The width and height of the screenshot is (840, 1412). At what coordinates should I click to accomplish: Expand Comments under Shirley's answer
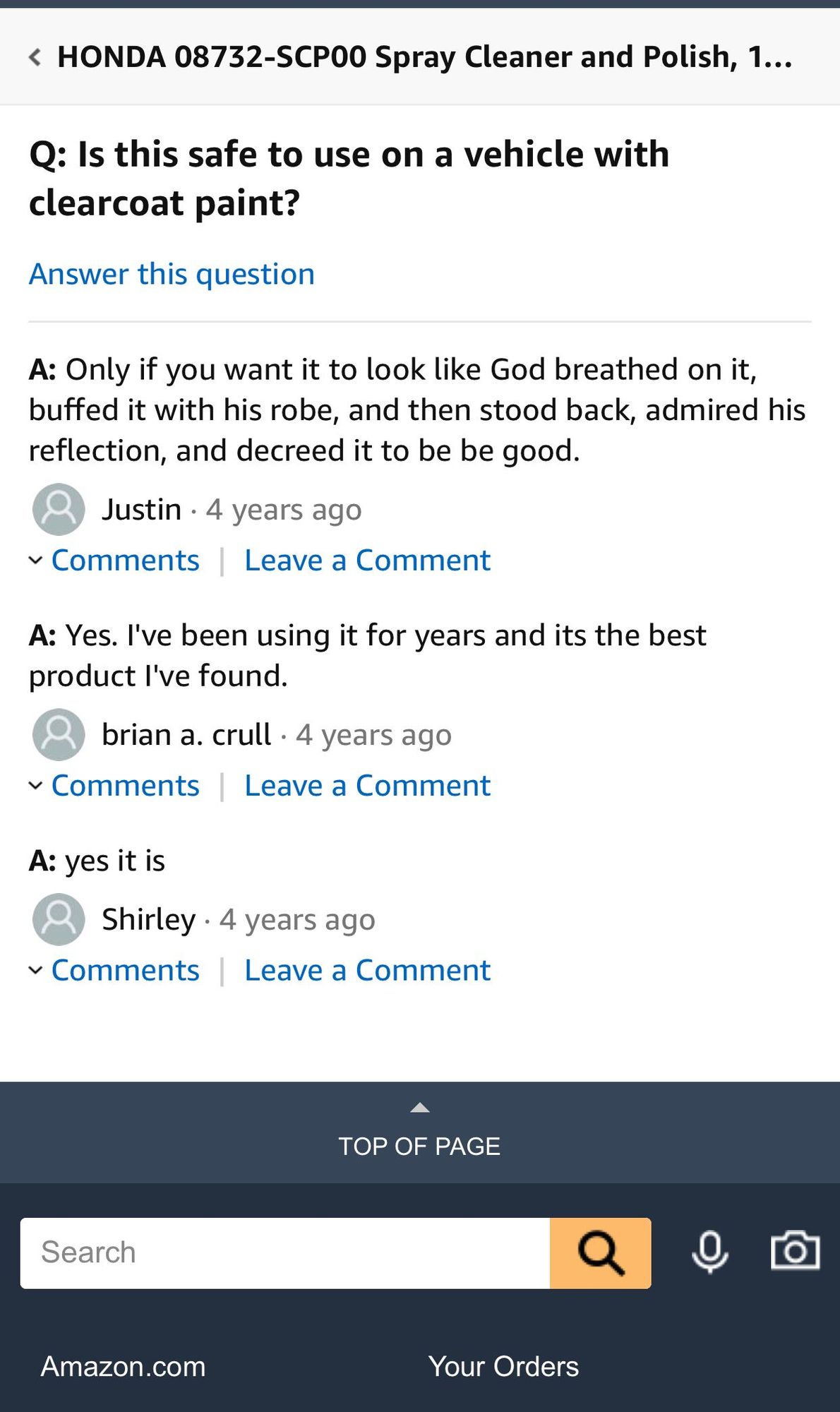[x=125, y=971]
